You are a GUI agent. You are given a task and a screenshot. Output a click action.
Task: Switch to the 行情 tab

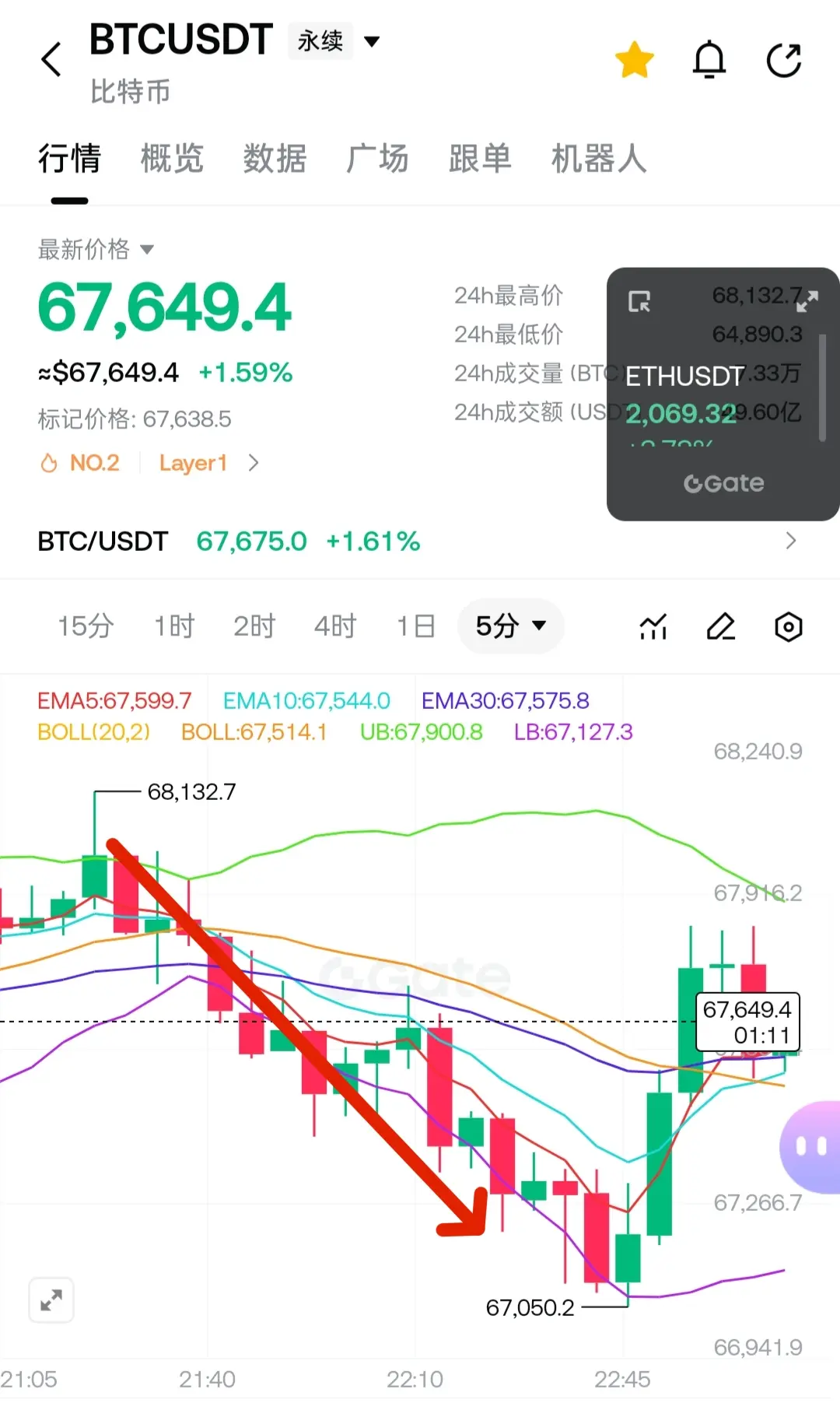click(x=69, y=159)
